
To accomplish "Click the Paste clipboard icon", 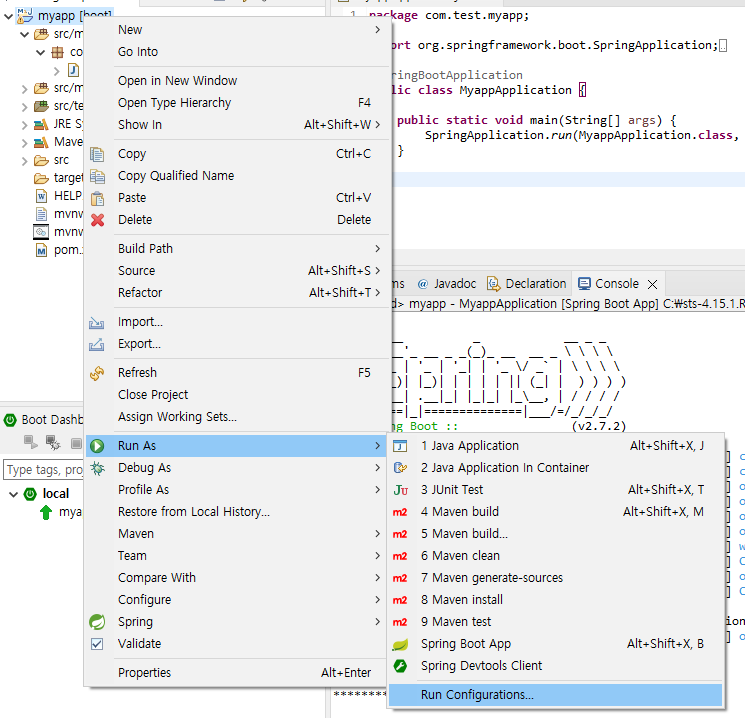I will 97,198.
